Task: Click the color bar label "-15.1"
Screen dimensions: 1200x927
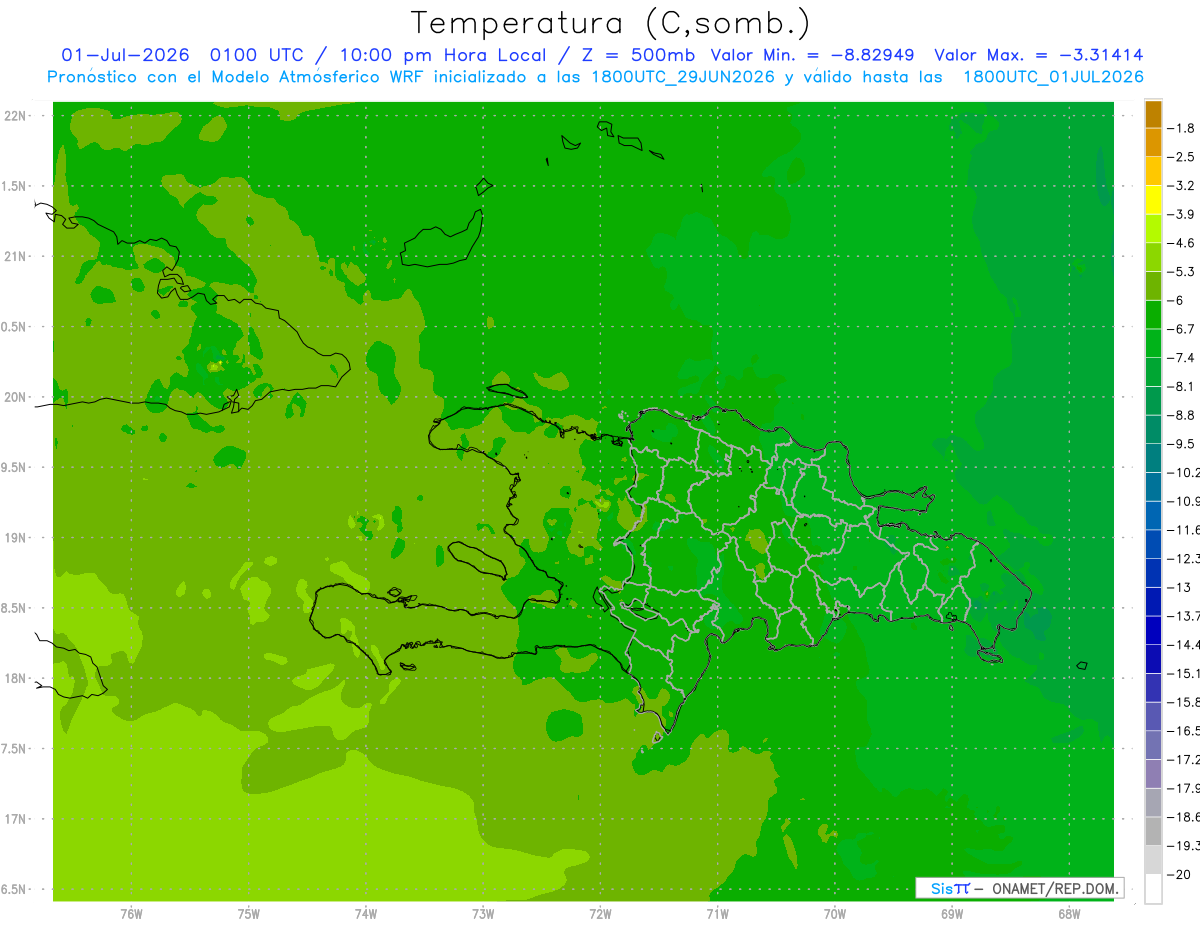Action: pyautogui.click(x=1183, y=674)
